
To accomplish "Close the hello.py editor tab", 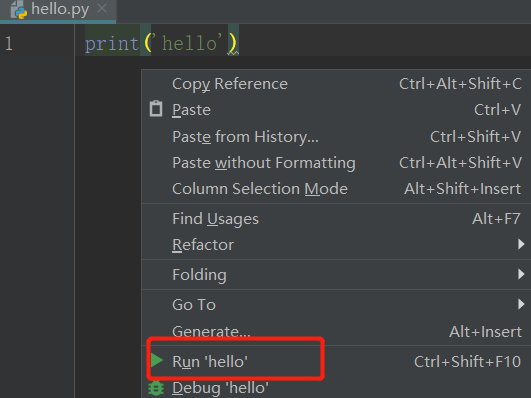I will click(x=102, y=8).
